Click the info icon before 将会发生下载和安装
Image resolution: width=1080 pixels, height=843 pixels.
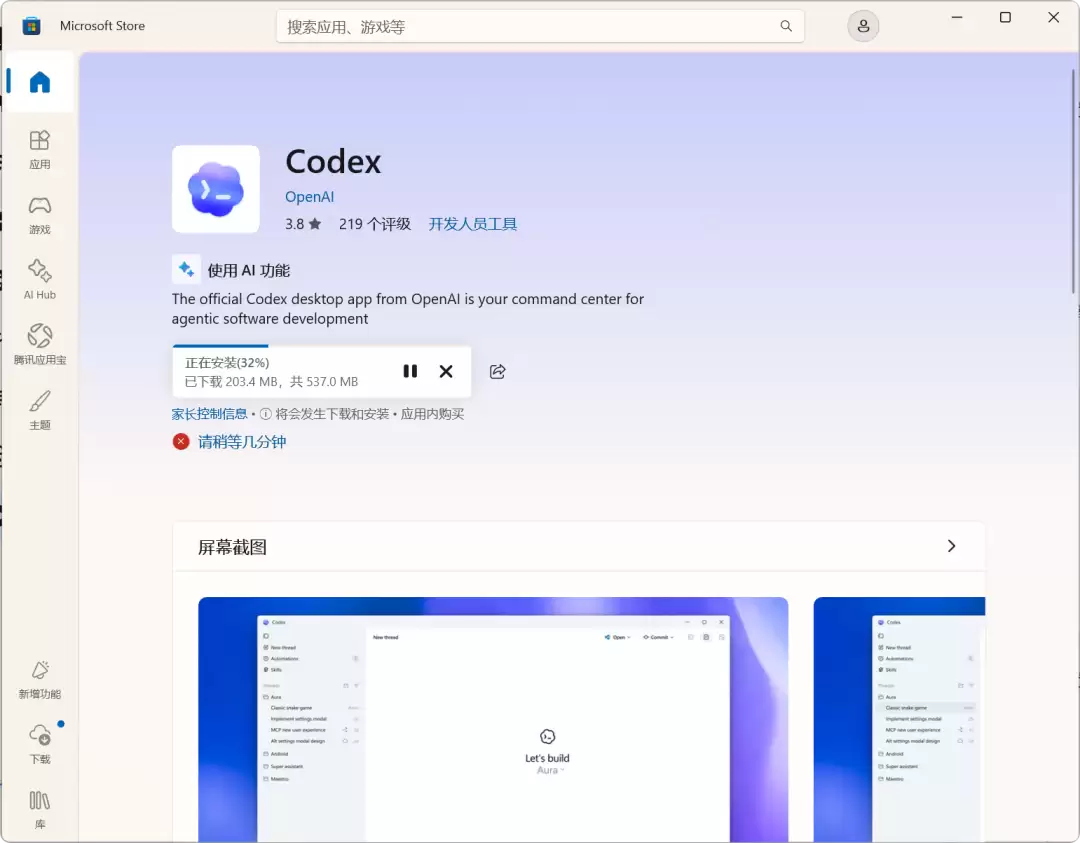265,414
